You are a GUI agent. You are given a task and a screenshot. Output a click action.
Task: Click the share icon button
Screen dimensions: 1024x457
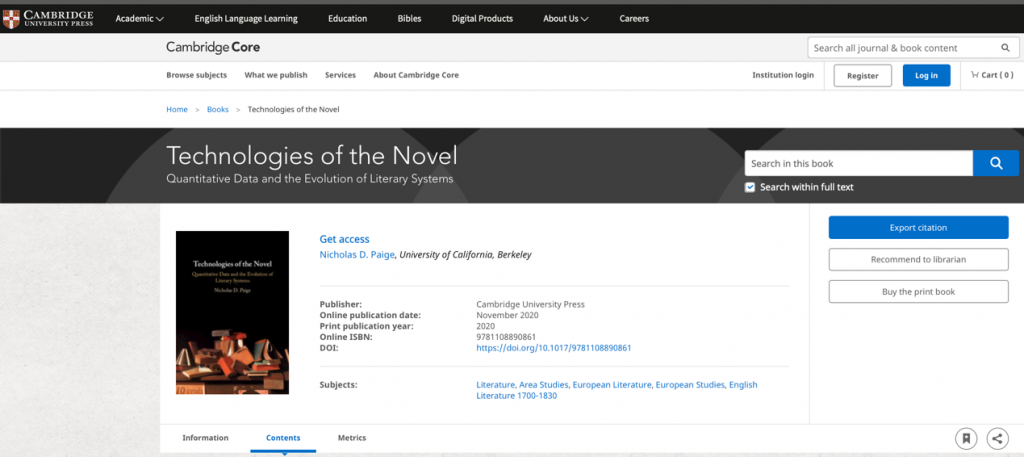click(x=997, y=438)
